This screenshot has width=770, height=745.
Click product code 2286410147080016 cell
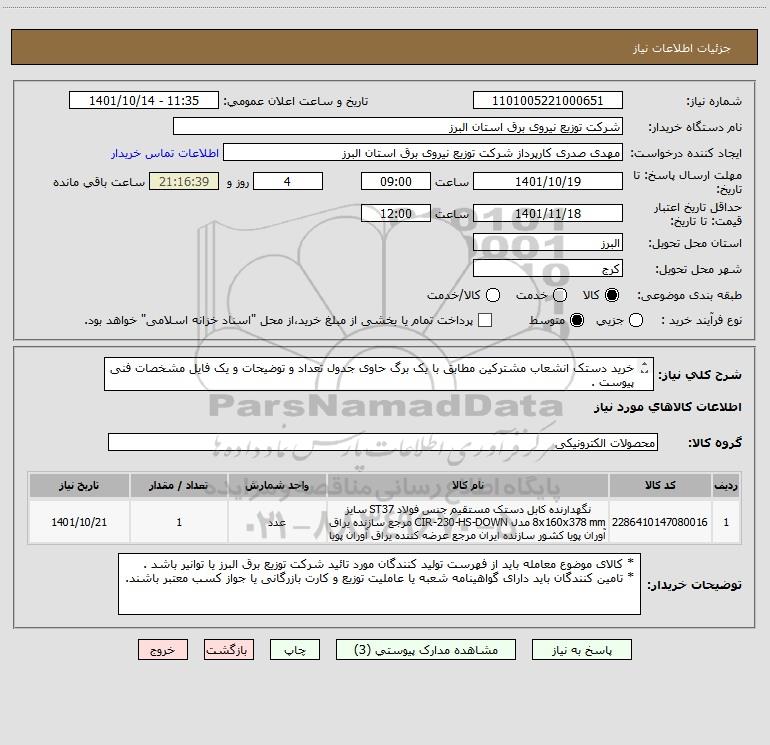pyautogui.click(x=660, y=522)
